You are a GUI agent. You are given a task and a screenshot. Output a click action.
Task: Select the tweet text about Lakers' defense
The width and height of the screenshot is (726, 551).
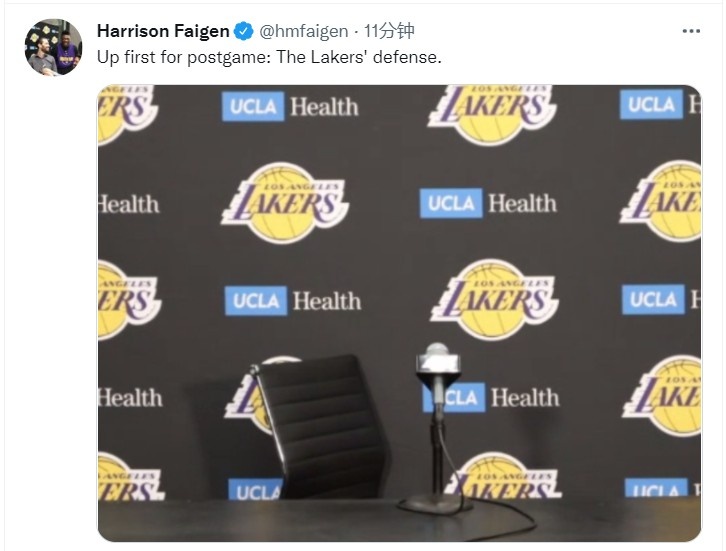coord(269,57)
